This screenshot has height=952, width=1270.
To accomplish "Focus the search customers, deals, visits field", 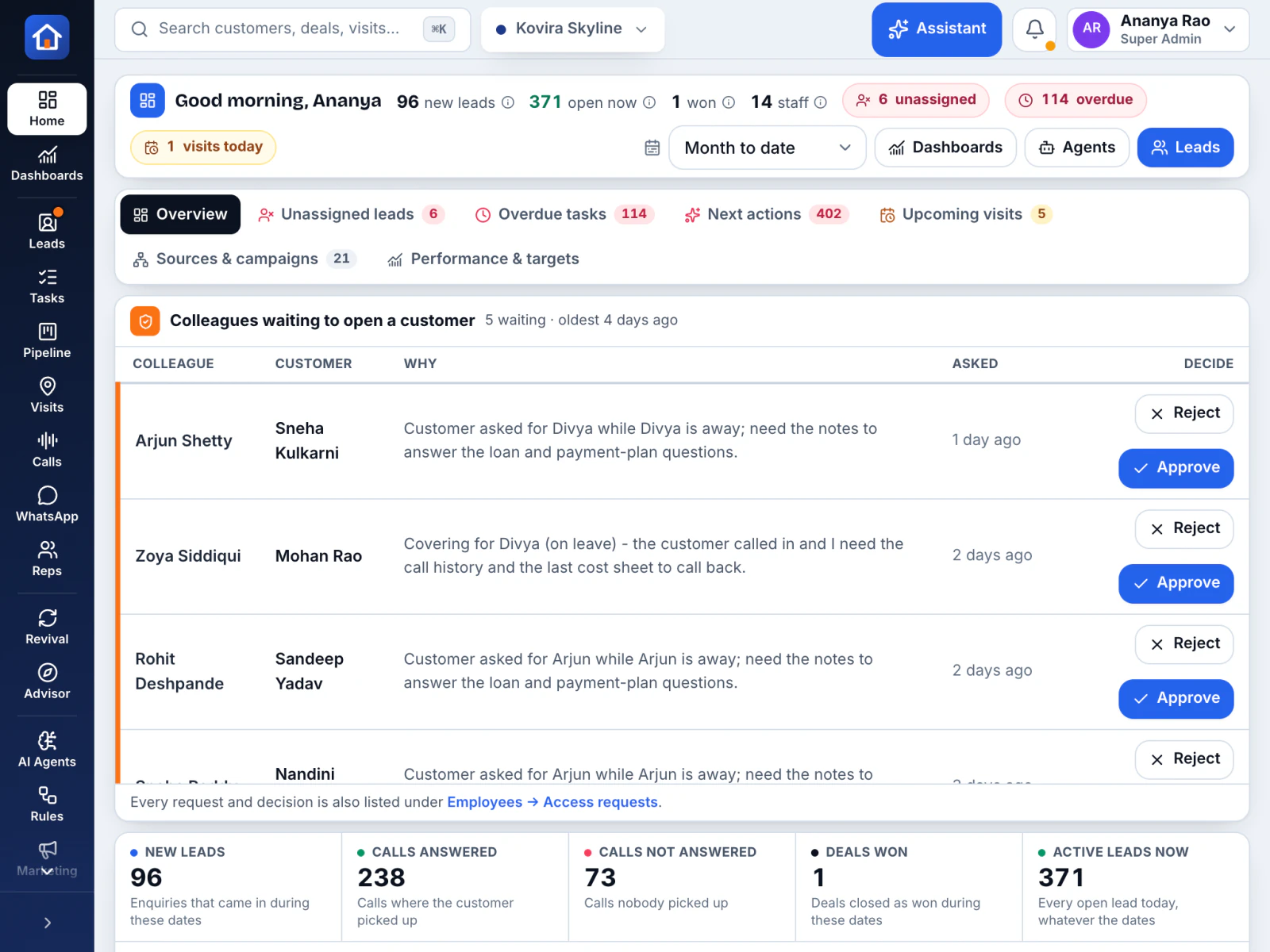I will [x=292, y=29].
